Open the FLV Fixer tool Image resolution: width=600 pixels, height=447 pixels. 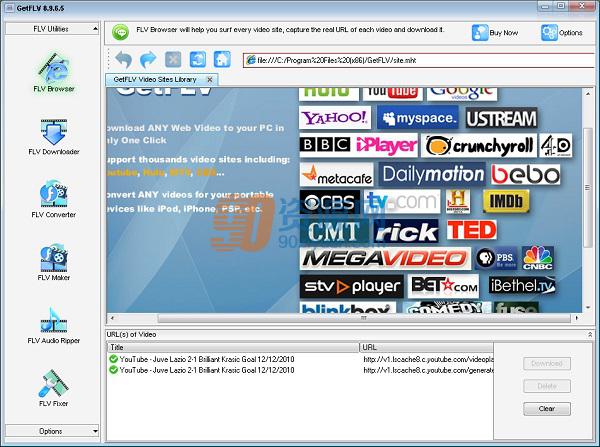click(54, 388)
